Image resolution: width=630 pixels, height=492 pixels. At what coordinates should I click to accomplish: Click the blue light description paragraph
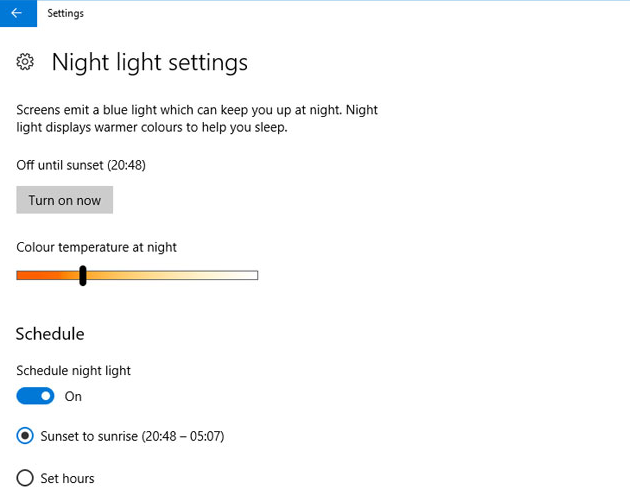(x=197, y=119)
